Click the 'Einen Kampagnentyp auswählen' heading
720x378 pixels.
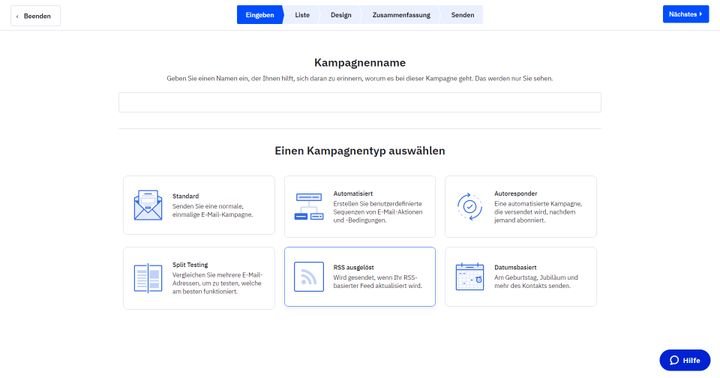pos(360,151)
